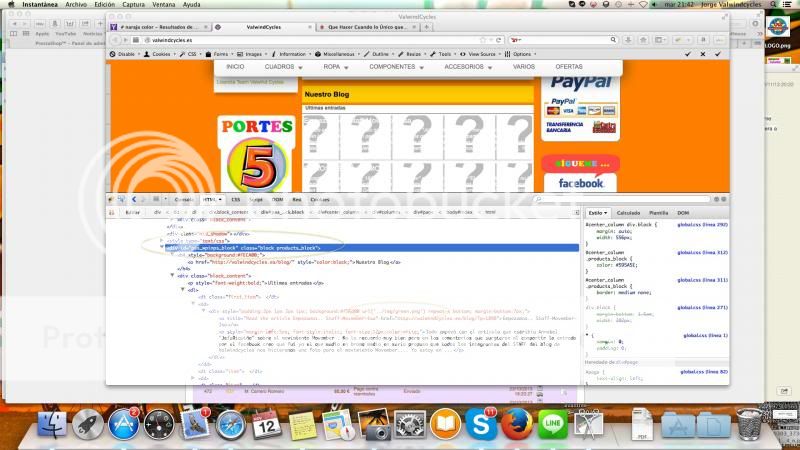The height and width of the screenshot is (450, 800).
Task: Select the Calculado side panel tab
Action: (628, 213)
